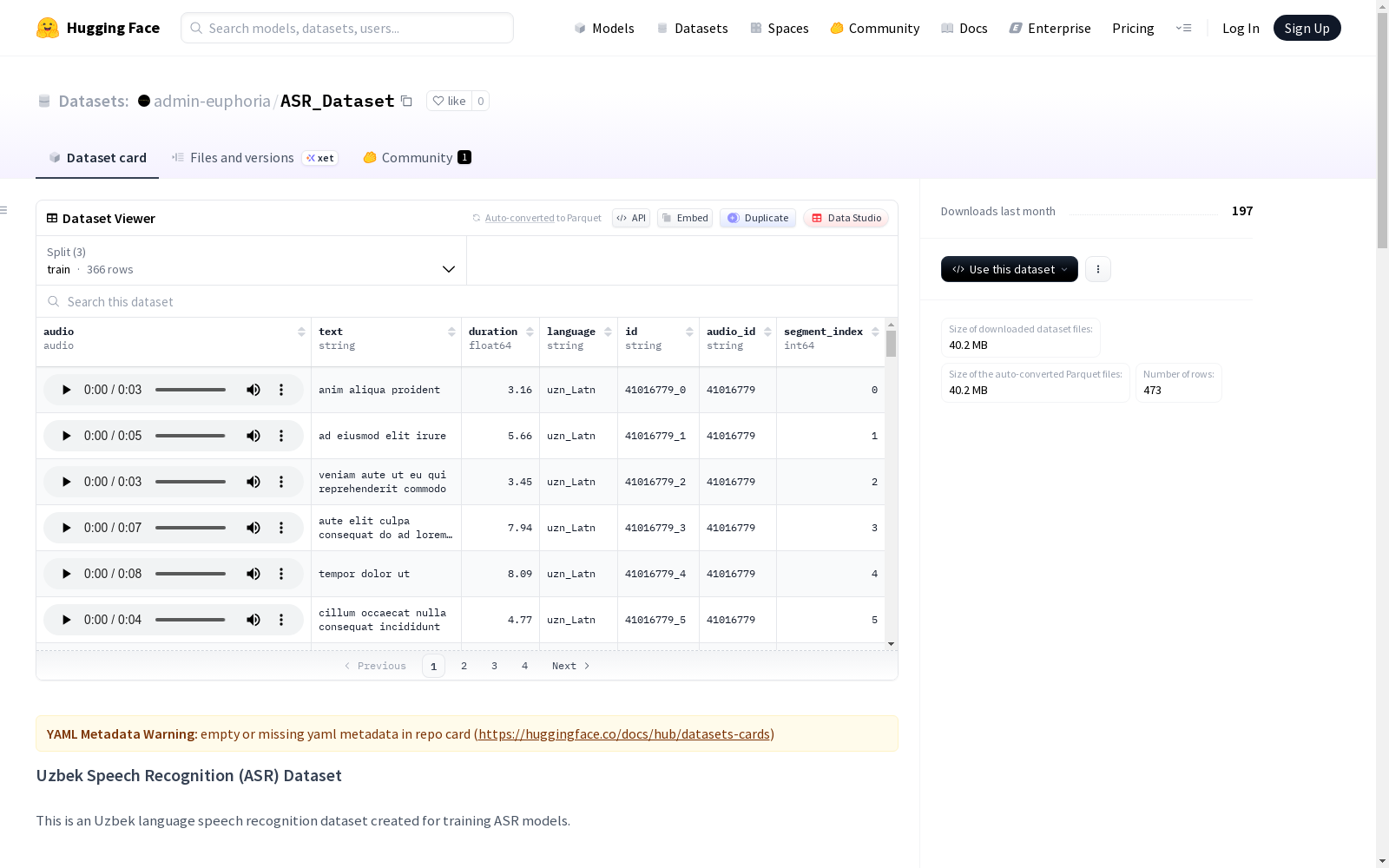Play audio for 'tempor dolor ut' row
The width and height of the screenshot is (1389, 868).
point(66,574)
